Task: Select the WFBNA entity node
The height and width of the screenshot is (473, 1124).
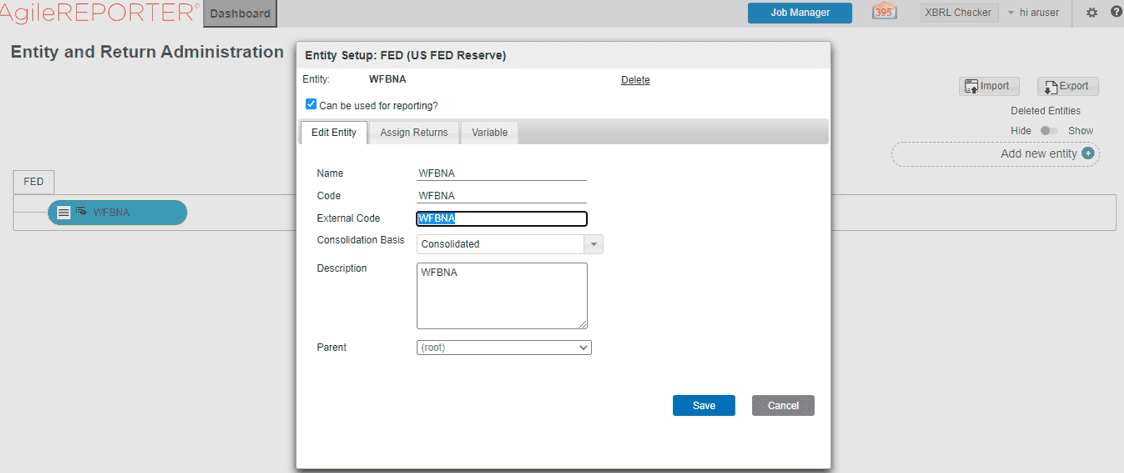Action: pyautogui.click(x=118, y=212)
